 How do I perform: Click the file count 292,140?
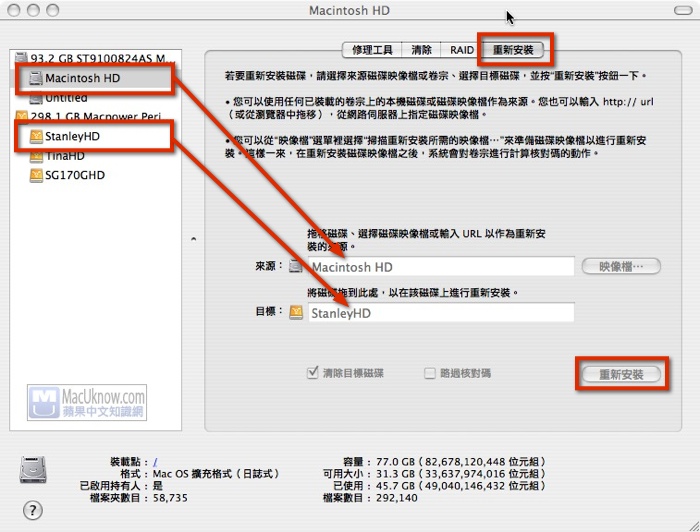tap(396, 498)
